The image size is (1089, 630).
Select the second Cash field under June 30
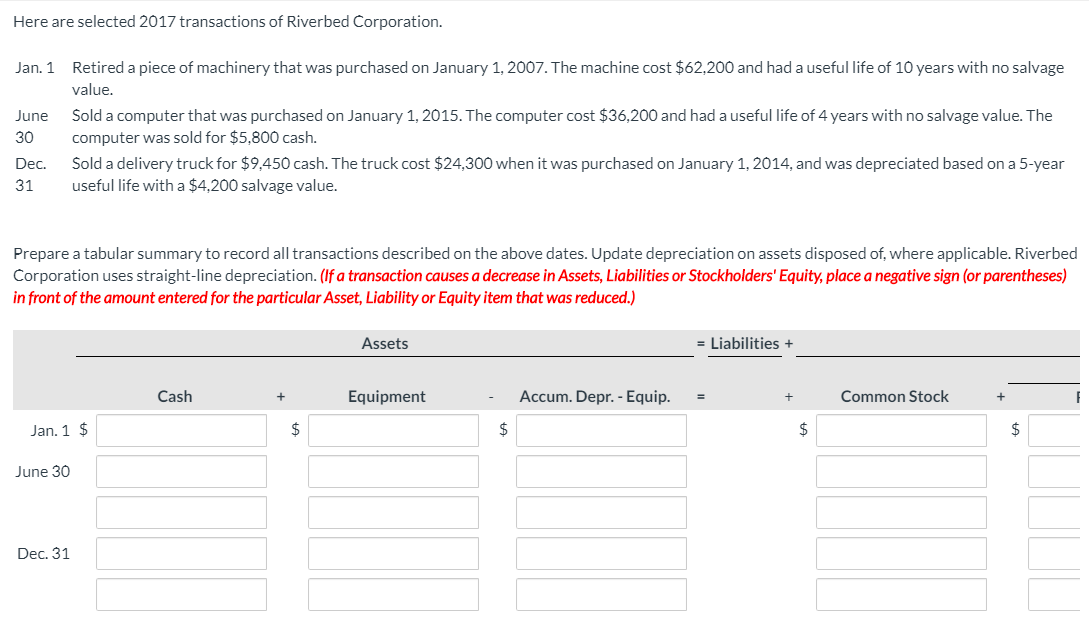[x=180, y=512]
